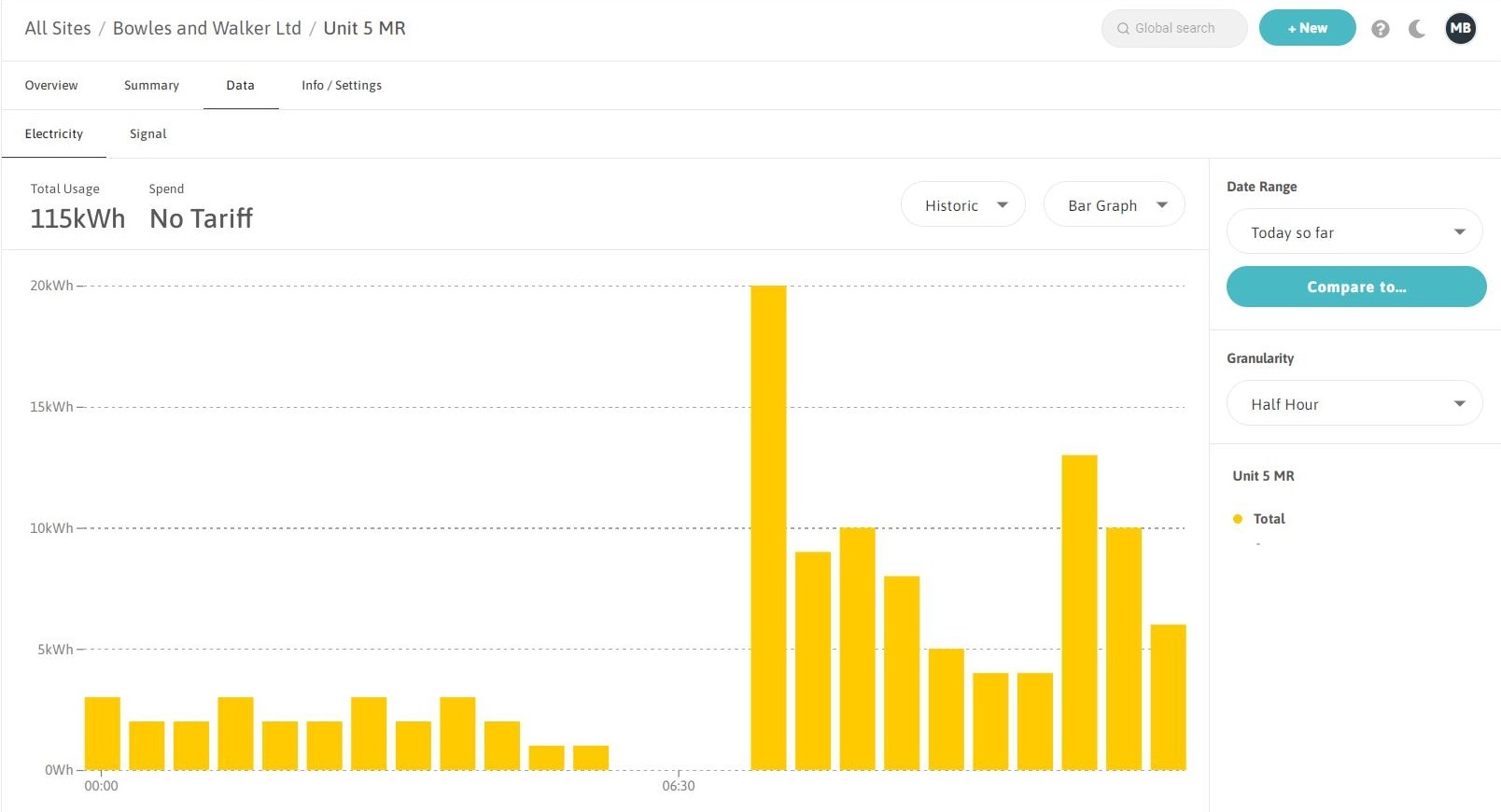Click the No Tariff spend value

pos(202,218)
